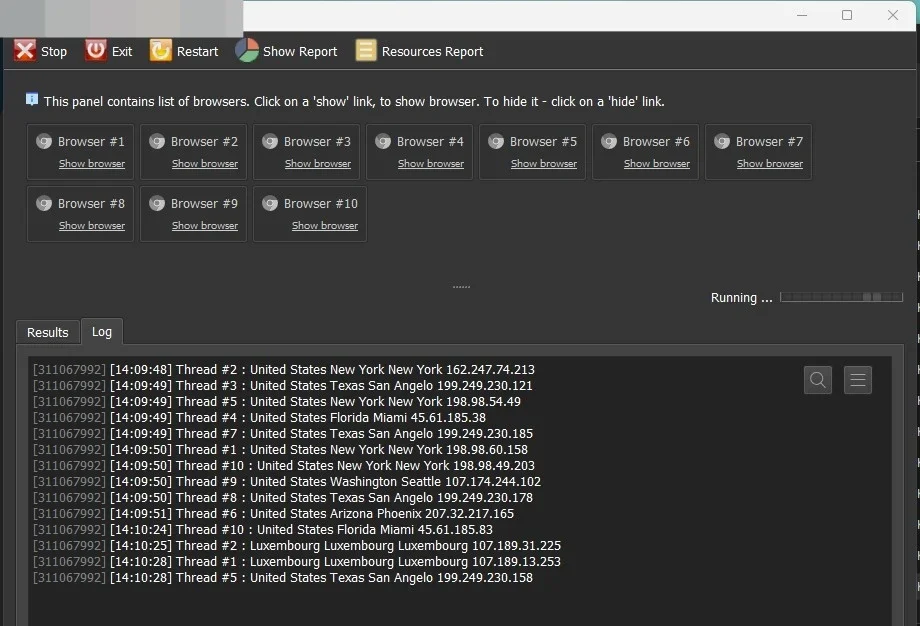Click the Restart label in toolbar
Screen dimensions: 920x626
[x=197, y=52]
